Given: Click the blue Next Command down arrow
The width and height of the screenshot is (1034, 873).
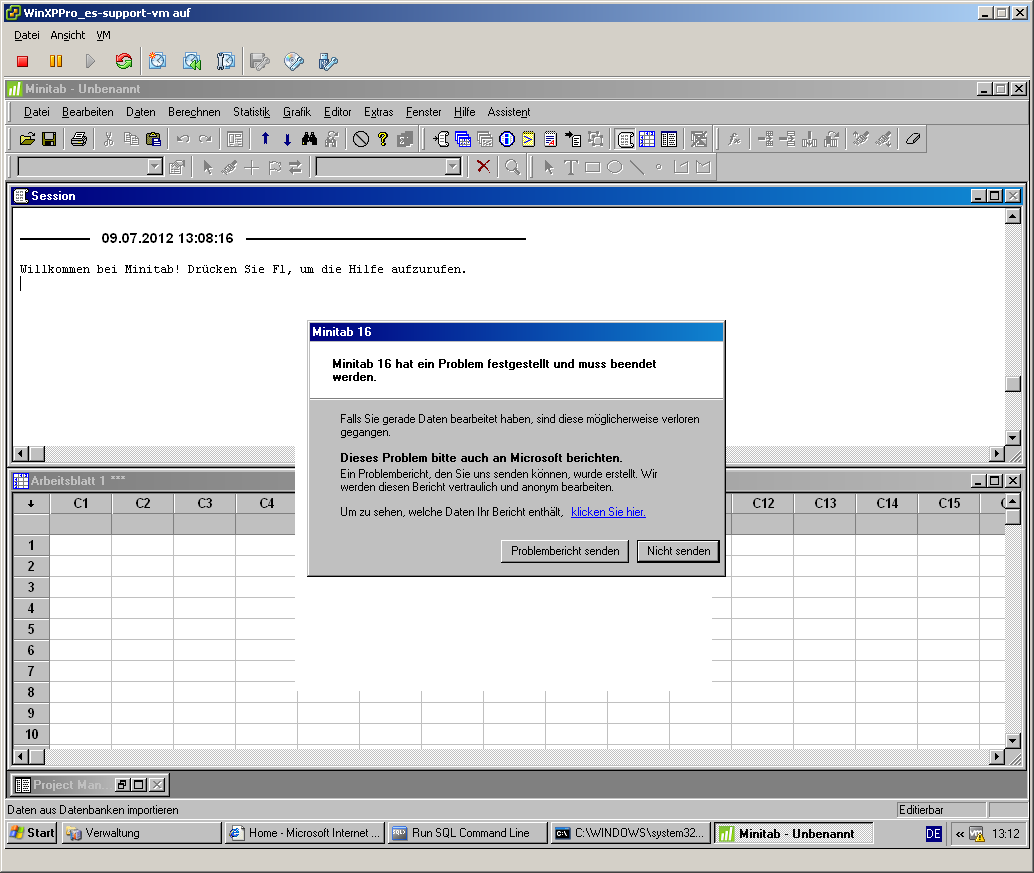Looking at the screenshot, I should pyautogui.click(x=288, y=139).
